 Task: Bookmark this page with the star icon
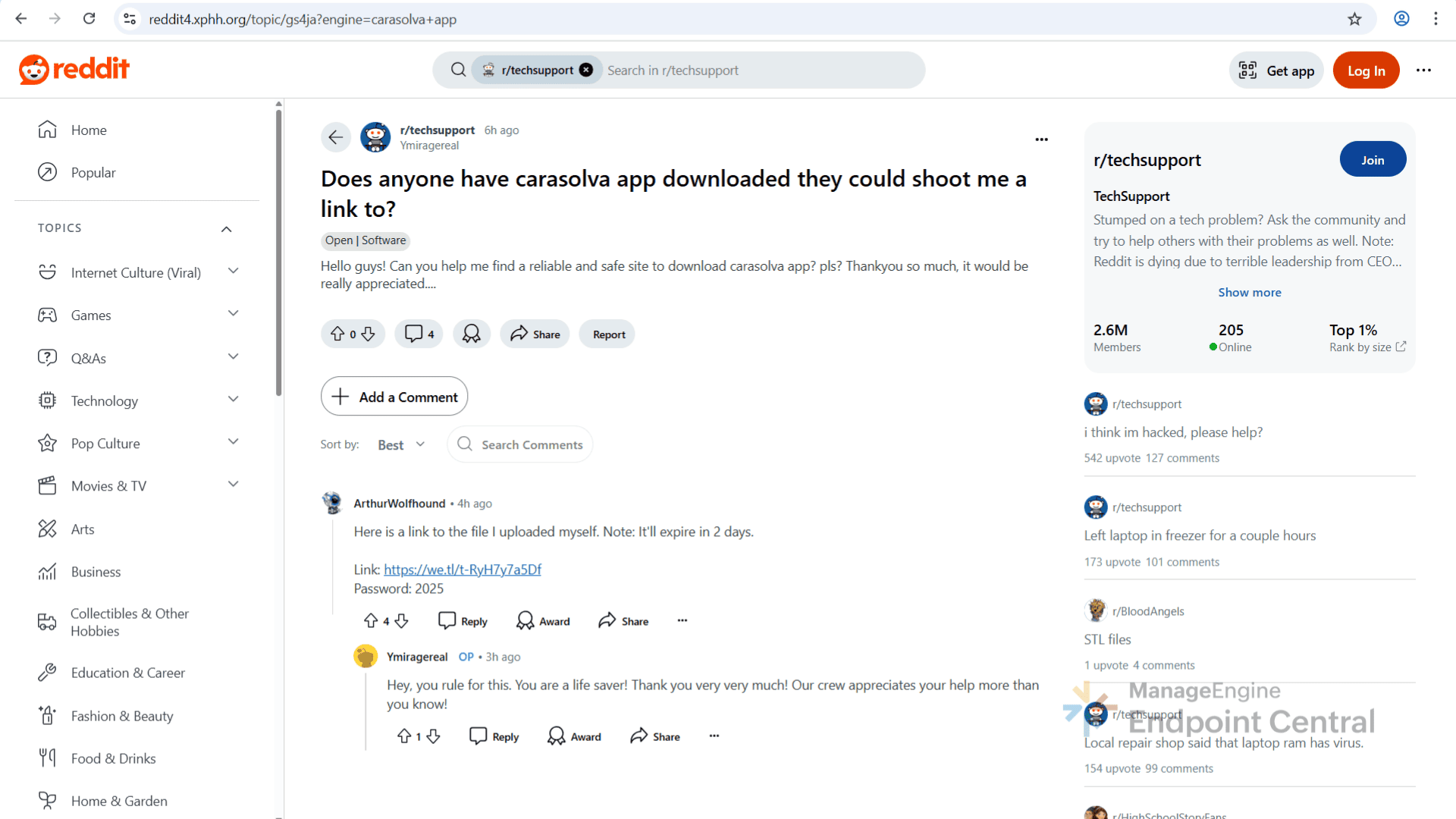[x=1354, y=19]
